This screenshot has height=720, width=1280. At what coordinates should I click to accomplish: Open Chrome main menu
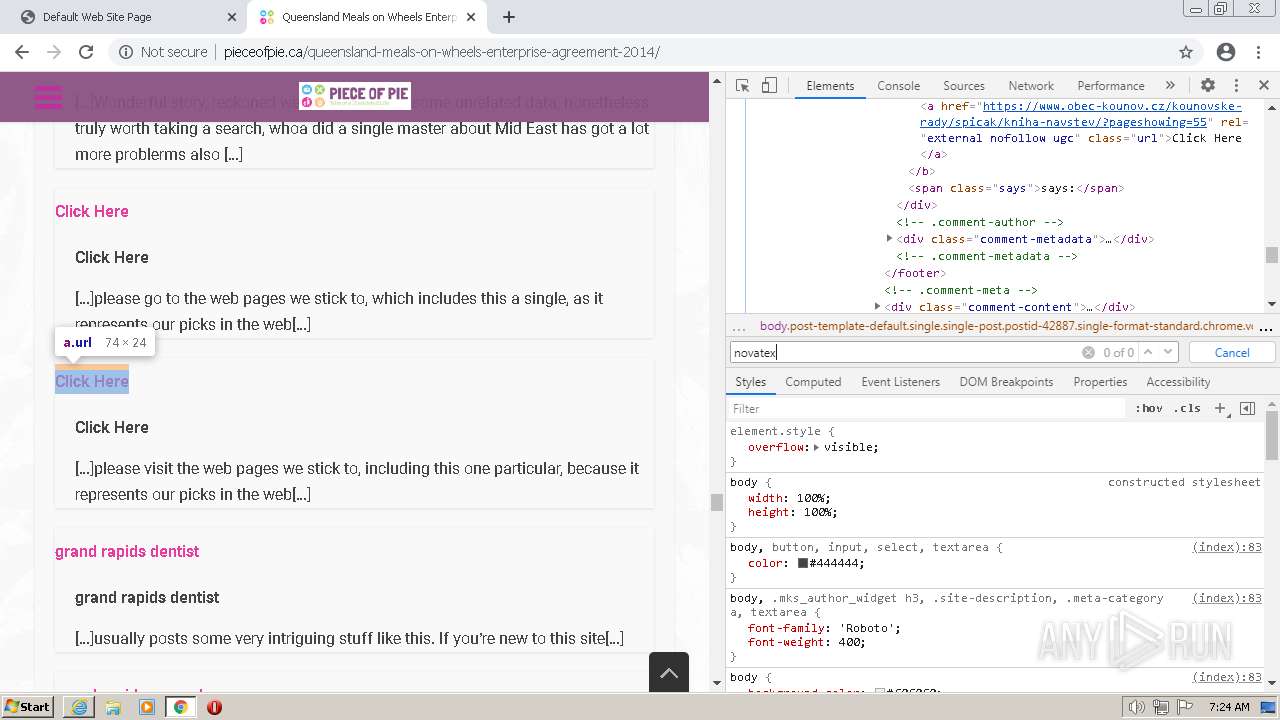(x=1259, y=52)
